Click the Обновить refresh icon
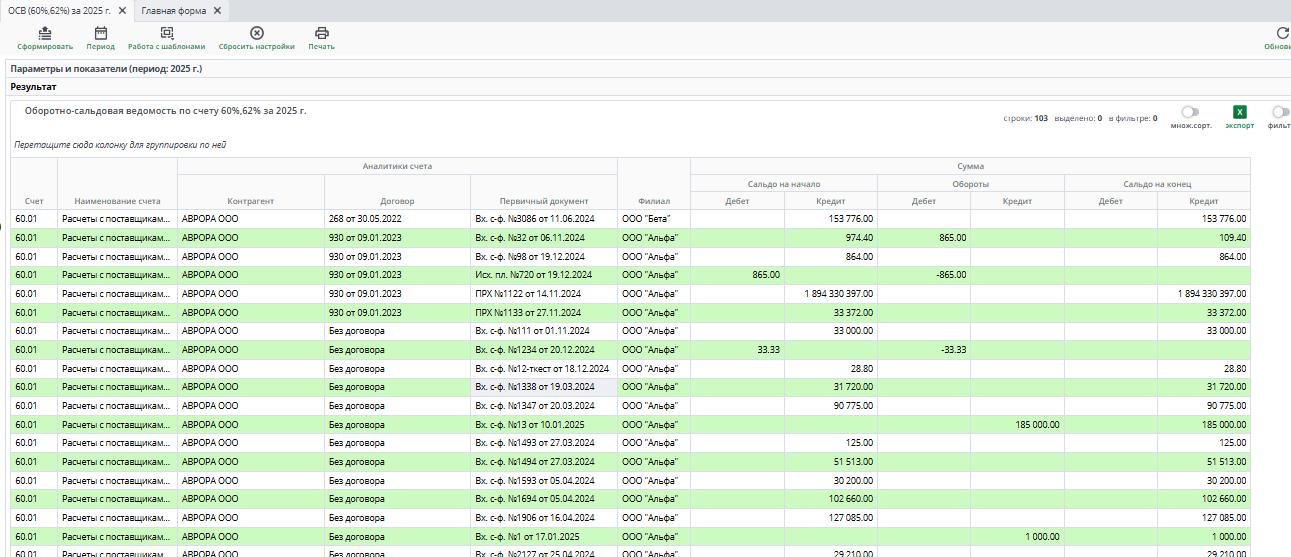 point(1282,33)
